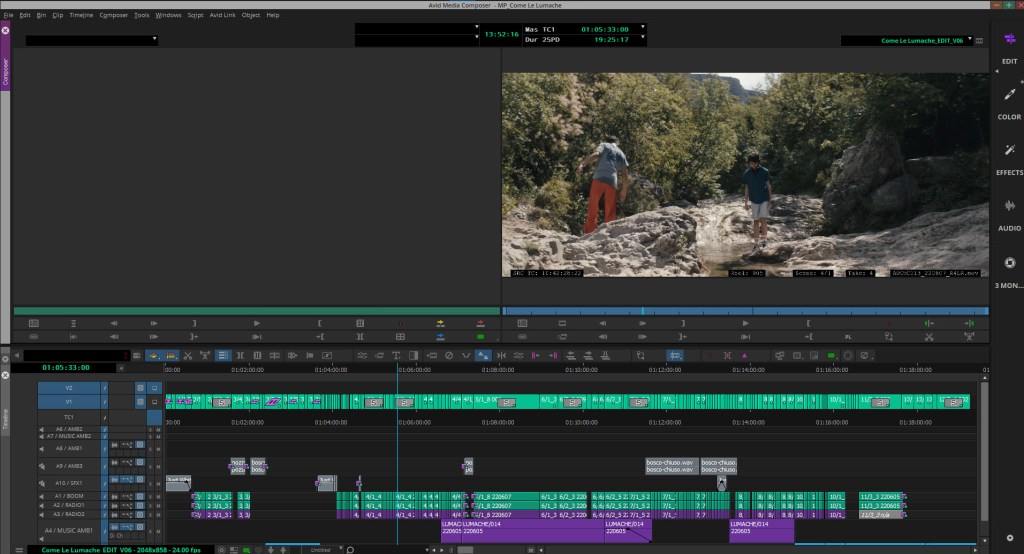
Task: Click the Overwrite red arrow under source monitor
Action: [x=481, y=323]
